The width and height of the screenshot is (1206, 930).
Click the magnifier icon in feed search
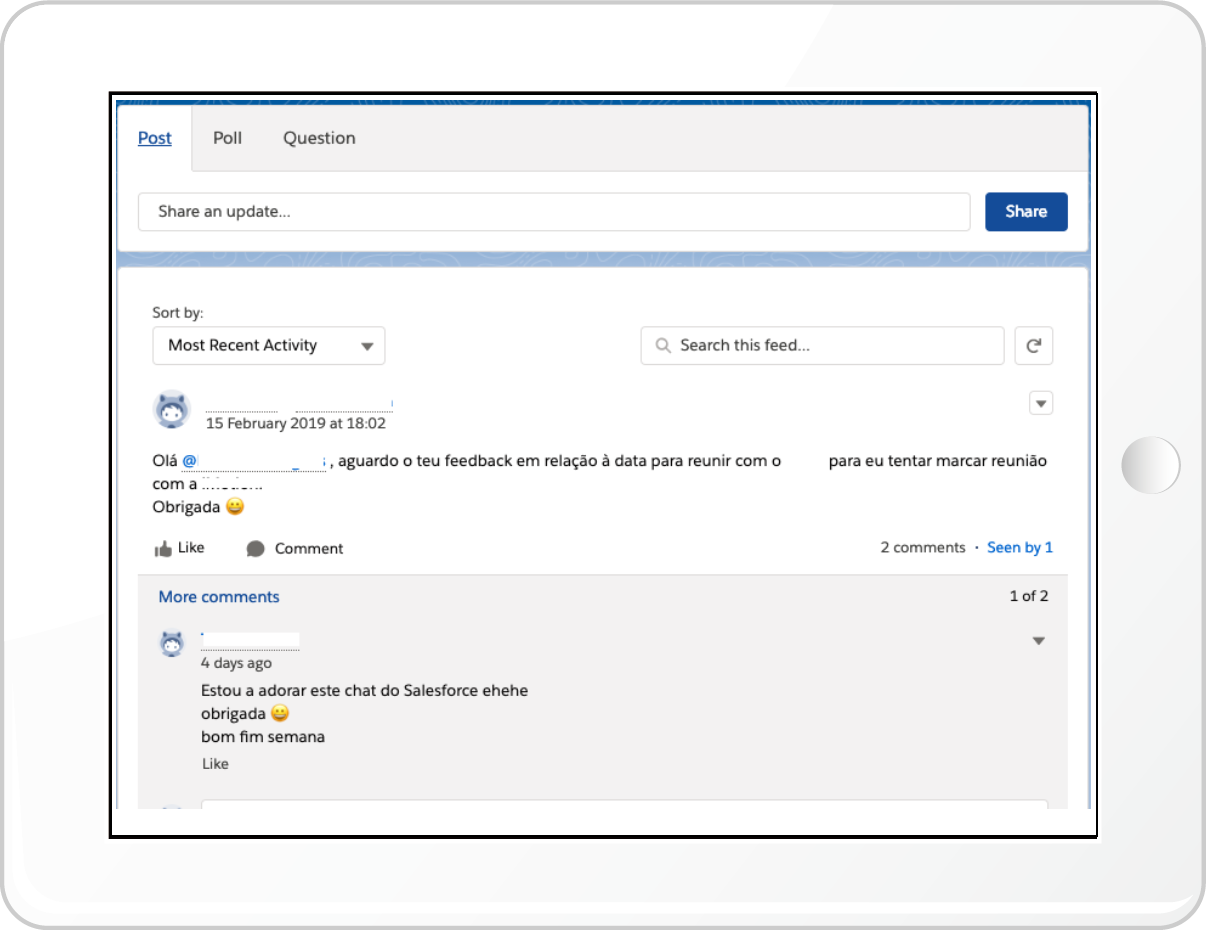[662, 346]
